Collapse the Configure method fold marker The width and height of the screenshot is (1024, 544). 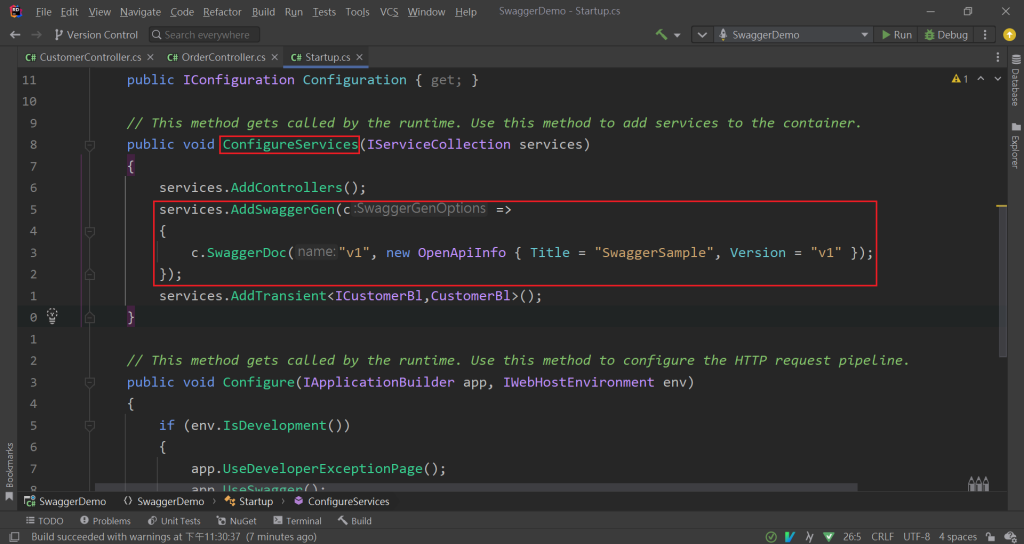point(90,383)
